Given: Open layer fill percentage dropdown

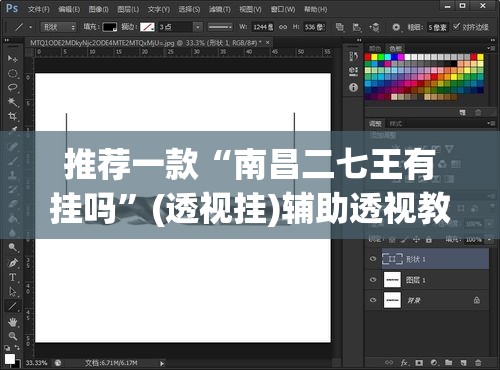Looking at the screenshot, I should pos(489,239).
